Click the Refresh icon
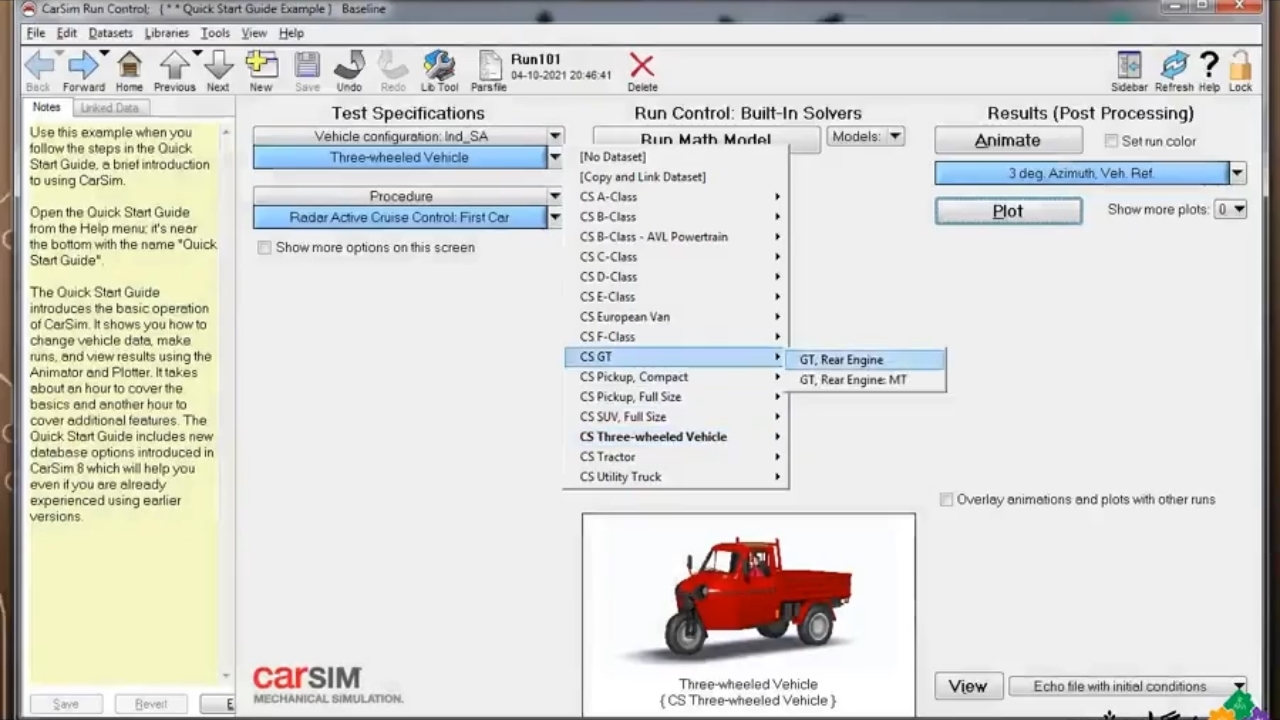This screenshot has height=720, width=1280. (x=1174, y=70)
